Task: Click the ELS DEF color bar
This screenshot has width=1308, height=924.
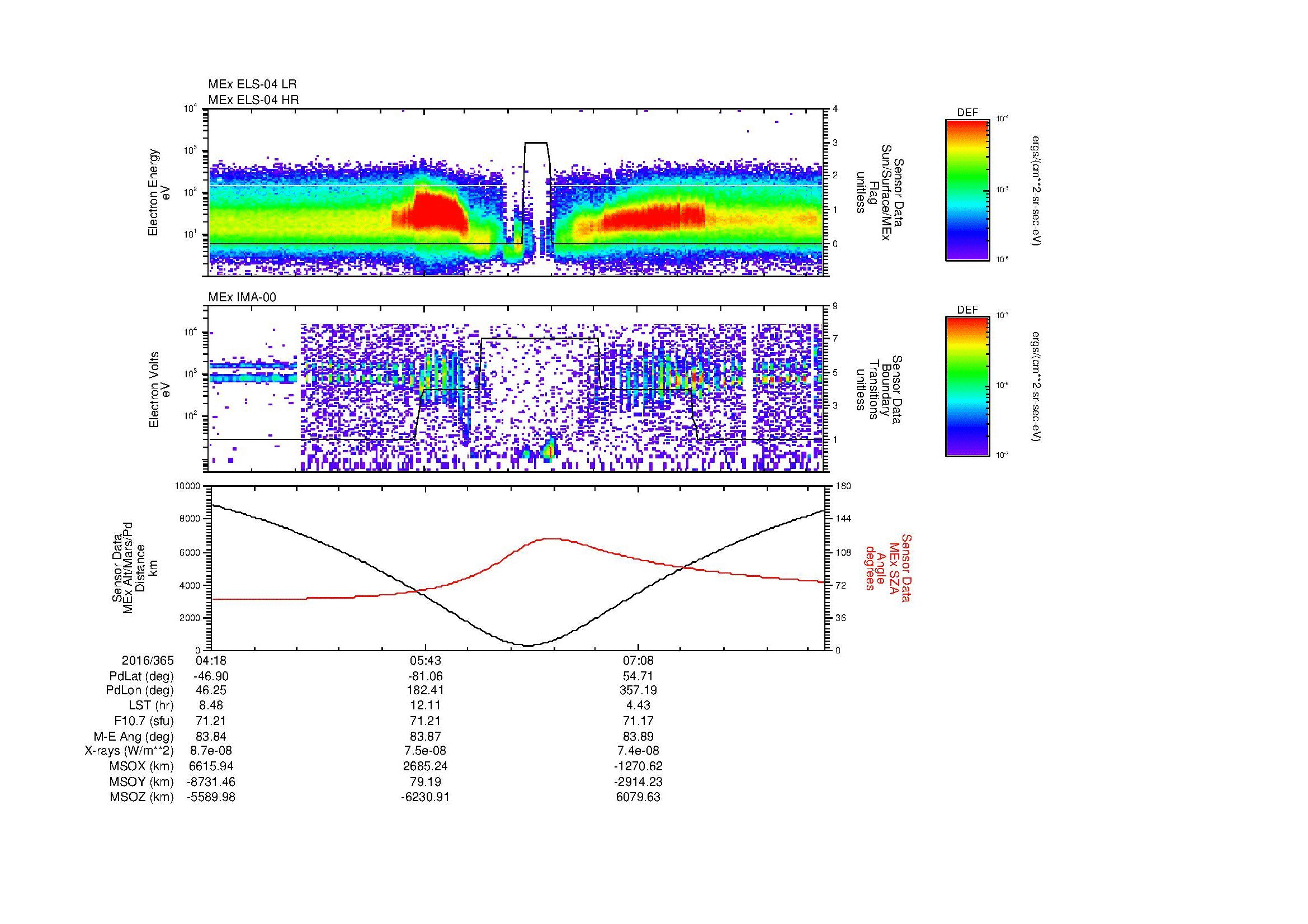Action: (x=967, y=189)
